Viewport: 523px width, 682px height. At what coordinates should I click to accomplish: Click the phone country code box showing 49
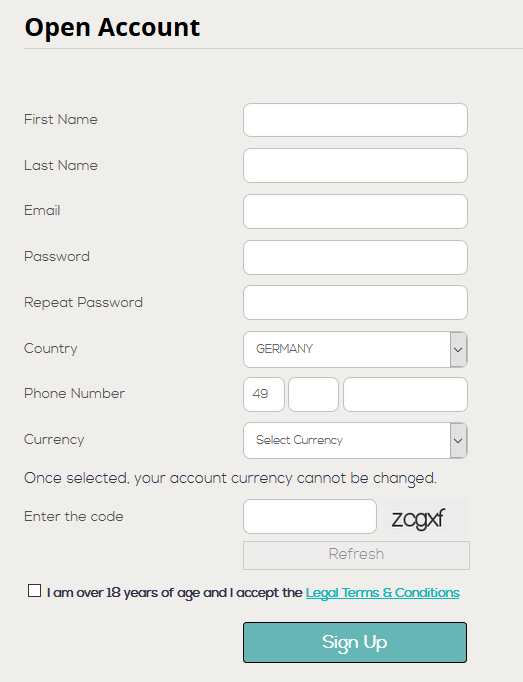point(264,394)
